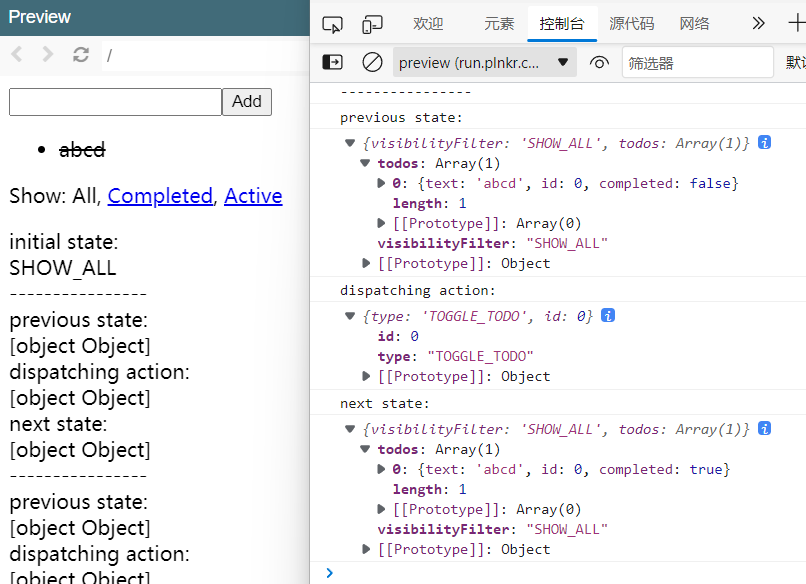Collapse todos array in previous state
806x584 pixels.
[365, 163]
